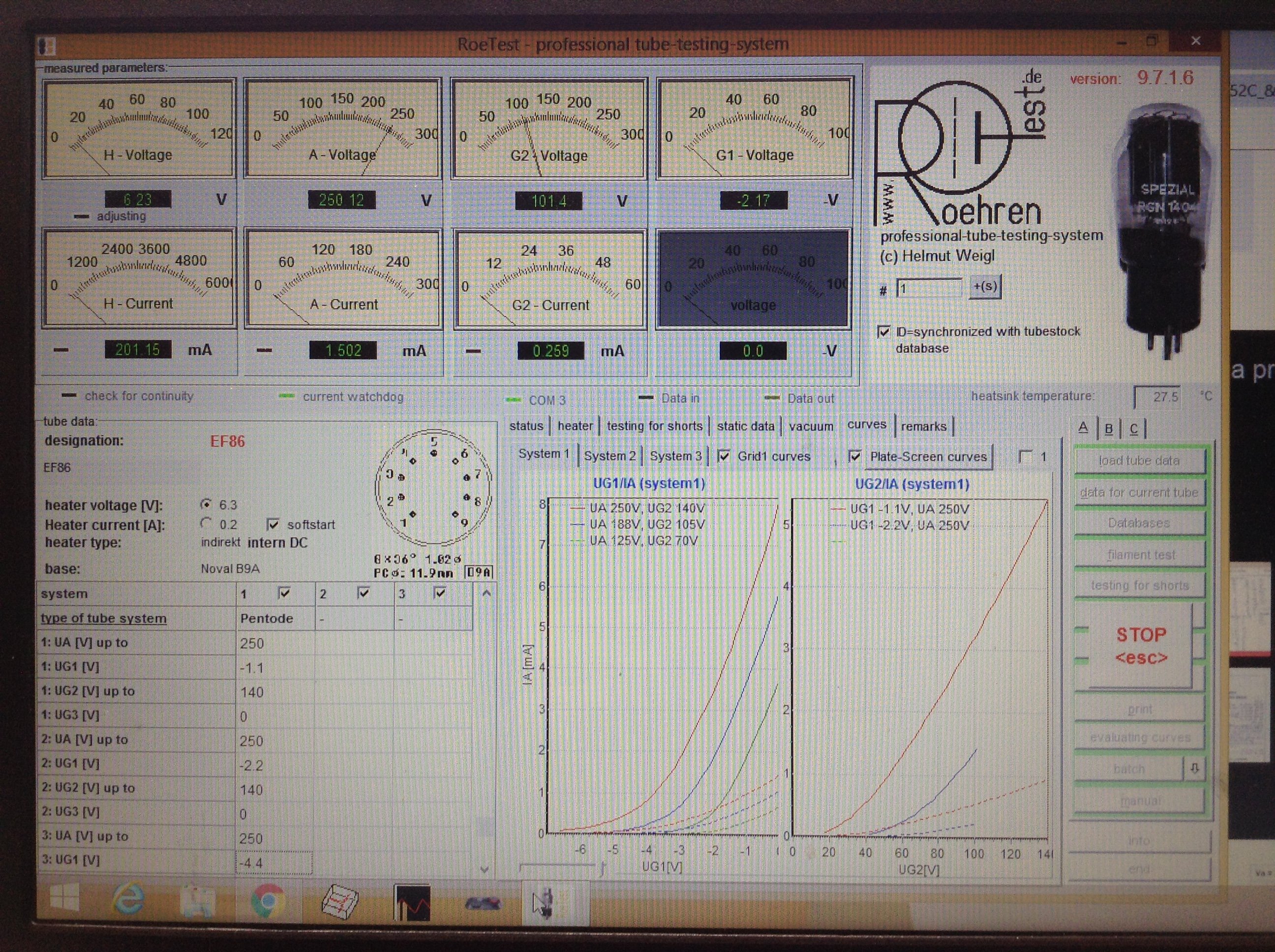Click the RoeTest title bar application icon

(x=46, y=46)
